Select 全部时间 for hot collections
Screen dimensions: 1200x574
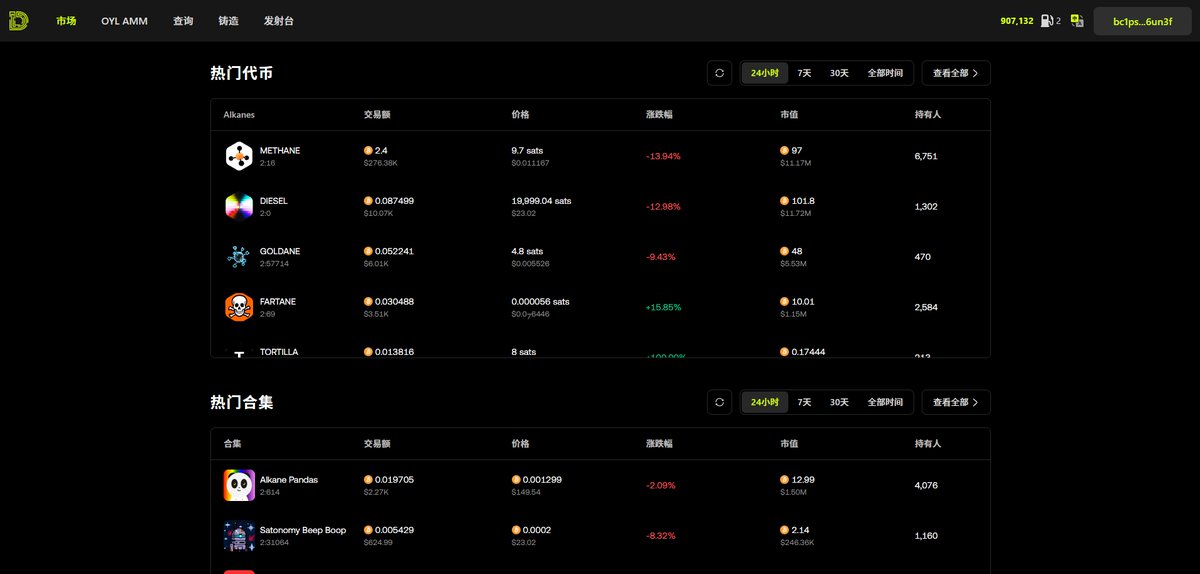point(885,402)
